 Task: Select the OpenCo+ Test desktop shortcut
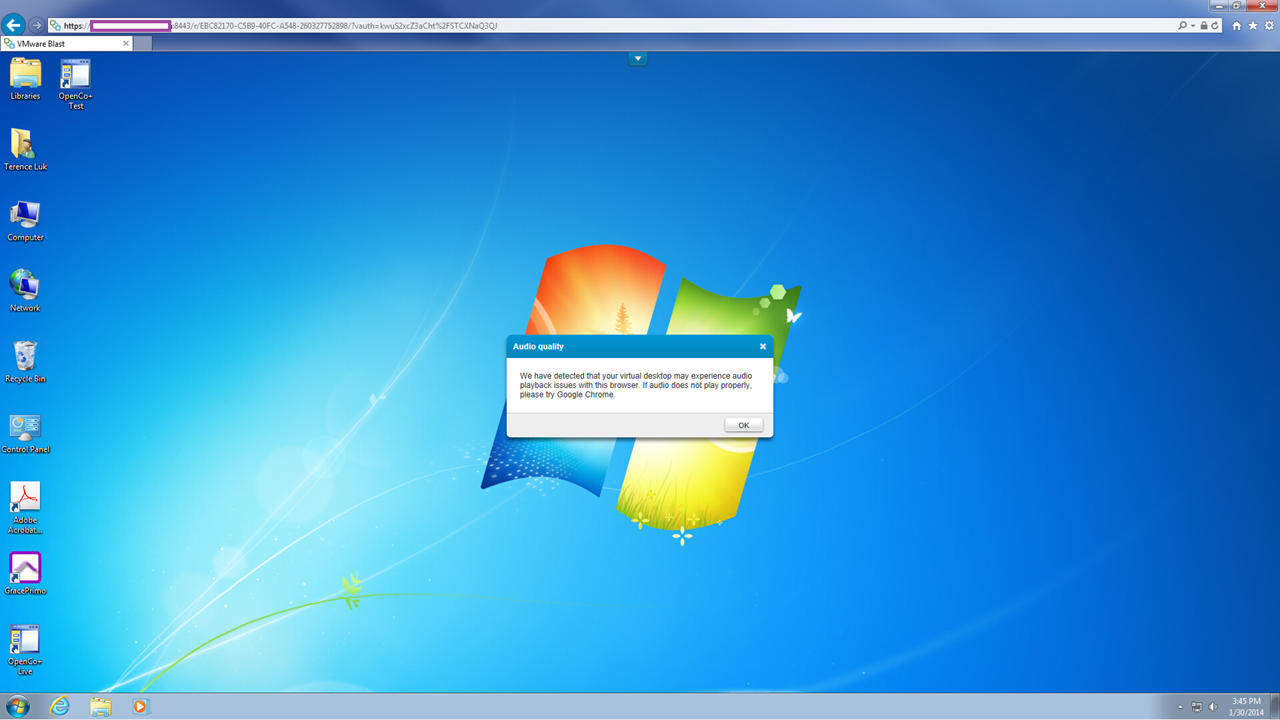pyautogui.click(x=76, y=84)
